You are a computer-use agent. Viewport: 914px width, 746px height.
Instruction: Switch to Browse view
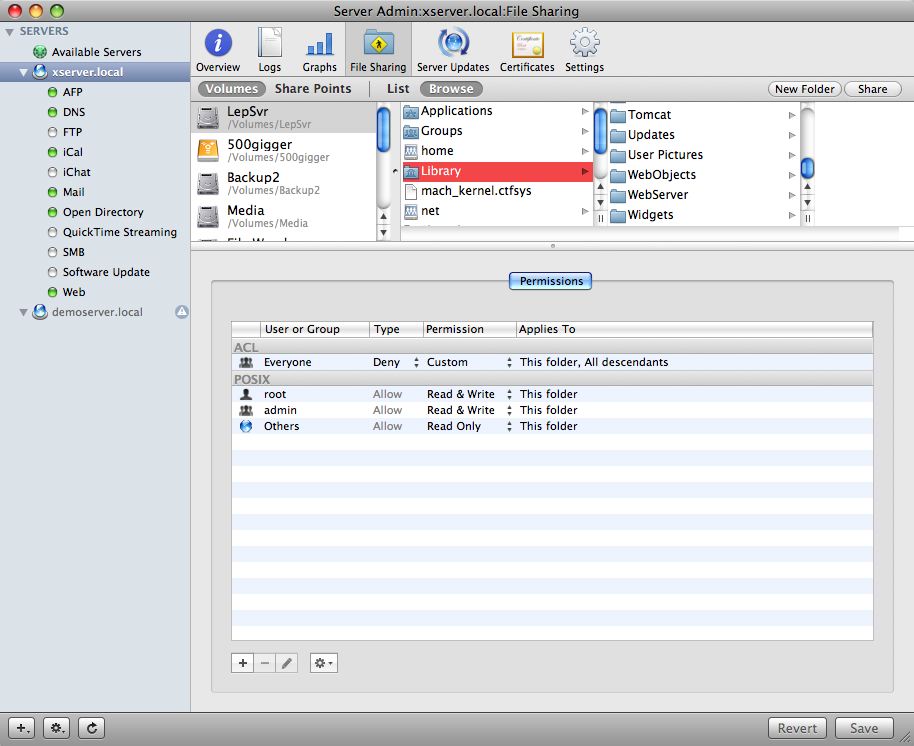[x=451, y=89]
